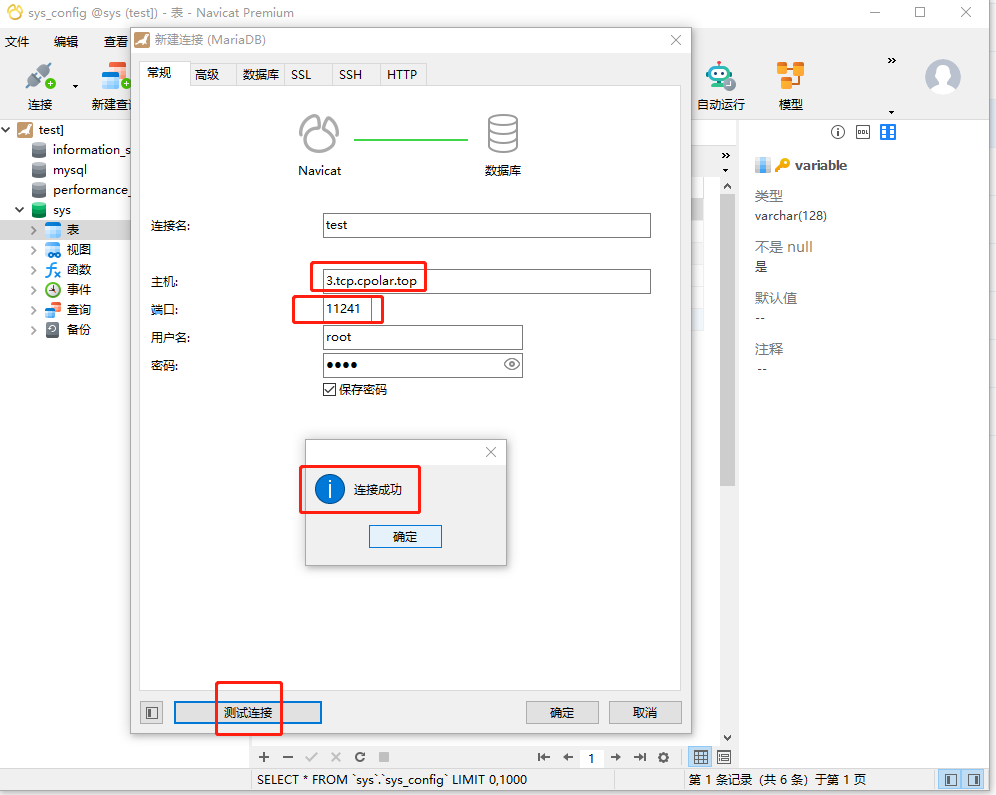Image resolution: width=996 pixels, height=795 pixels.
Task: Close the success message popup
Action: (x=491, y=452)
